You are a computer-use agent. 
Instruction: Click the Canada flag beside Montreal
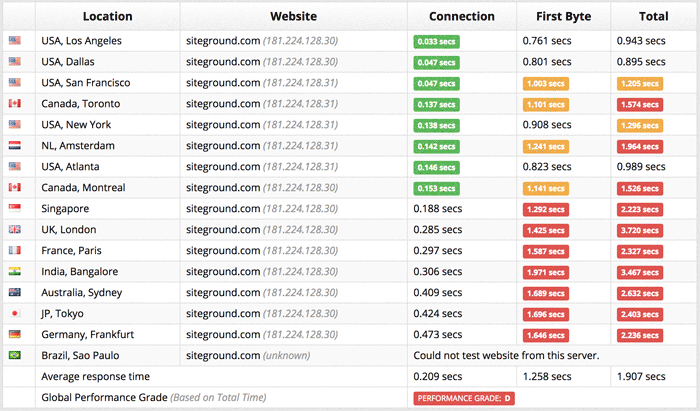15,187
